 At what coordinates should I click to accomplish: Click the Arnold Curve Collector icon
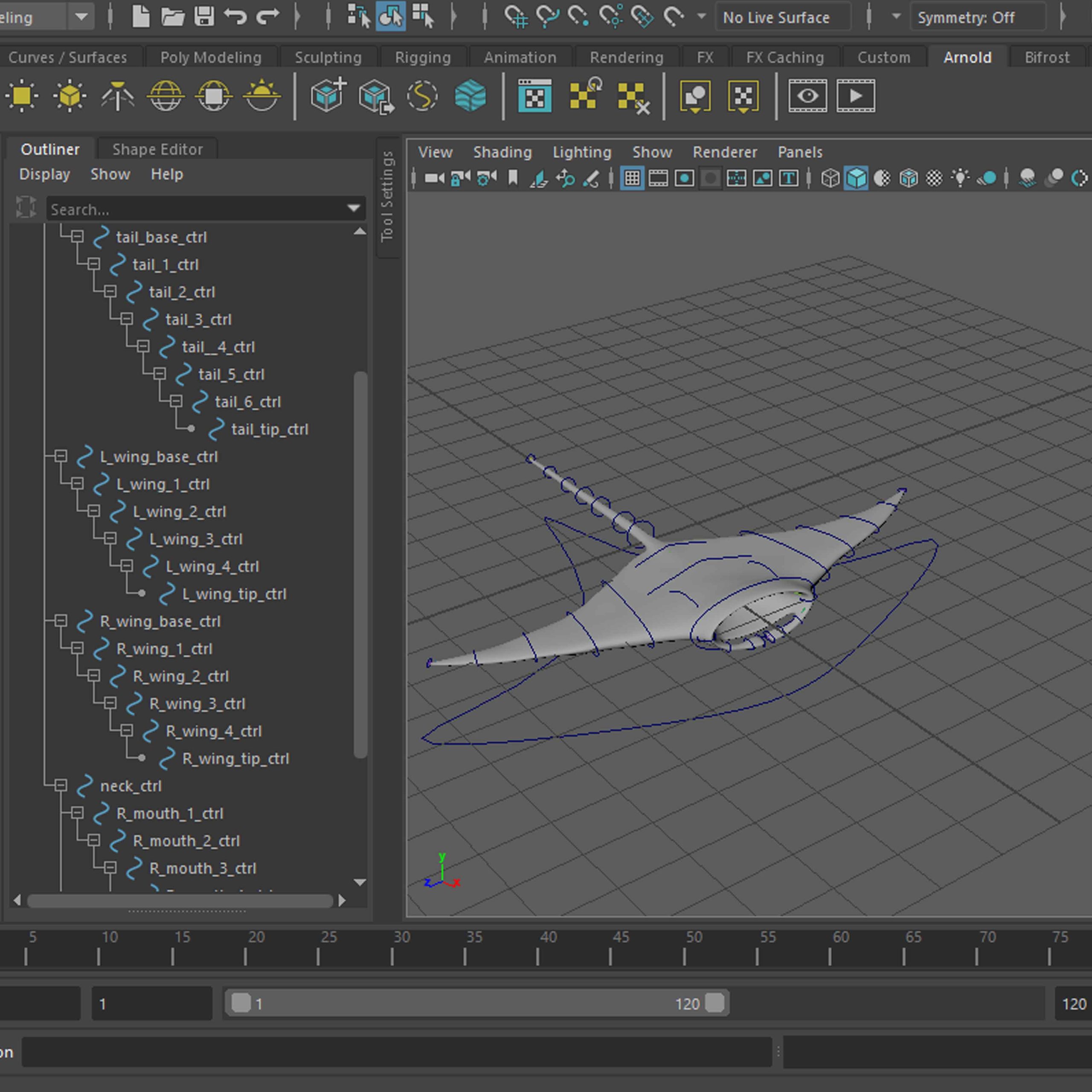422,96
